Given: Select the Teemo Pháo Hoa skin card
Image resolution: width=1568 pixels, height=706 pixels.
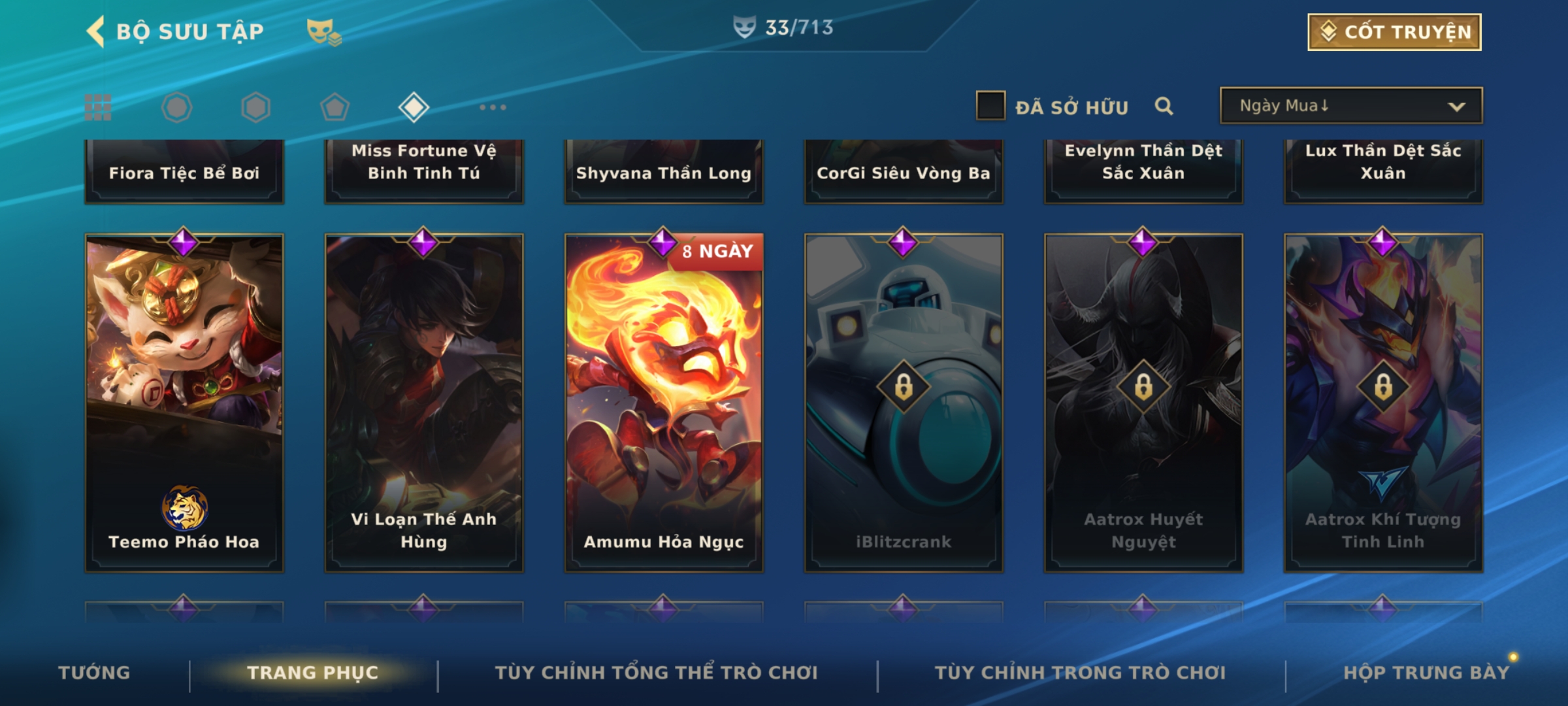Looking at the screenshot, I should [184, 403].
